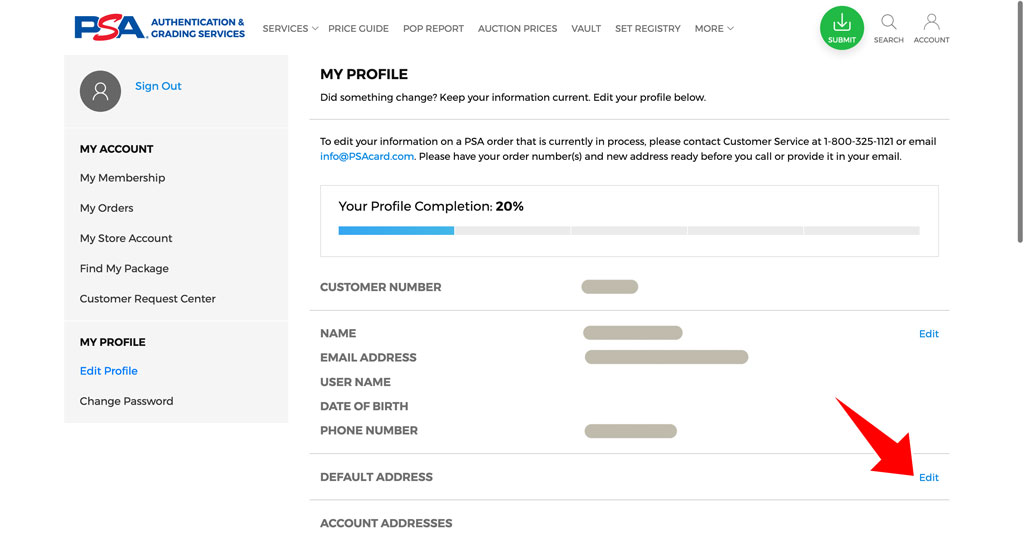1024x542 pixels.
Task: Click the PSA logo in the header
Action: click(159, 28)
